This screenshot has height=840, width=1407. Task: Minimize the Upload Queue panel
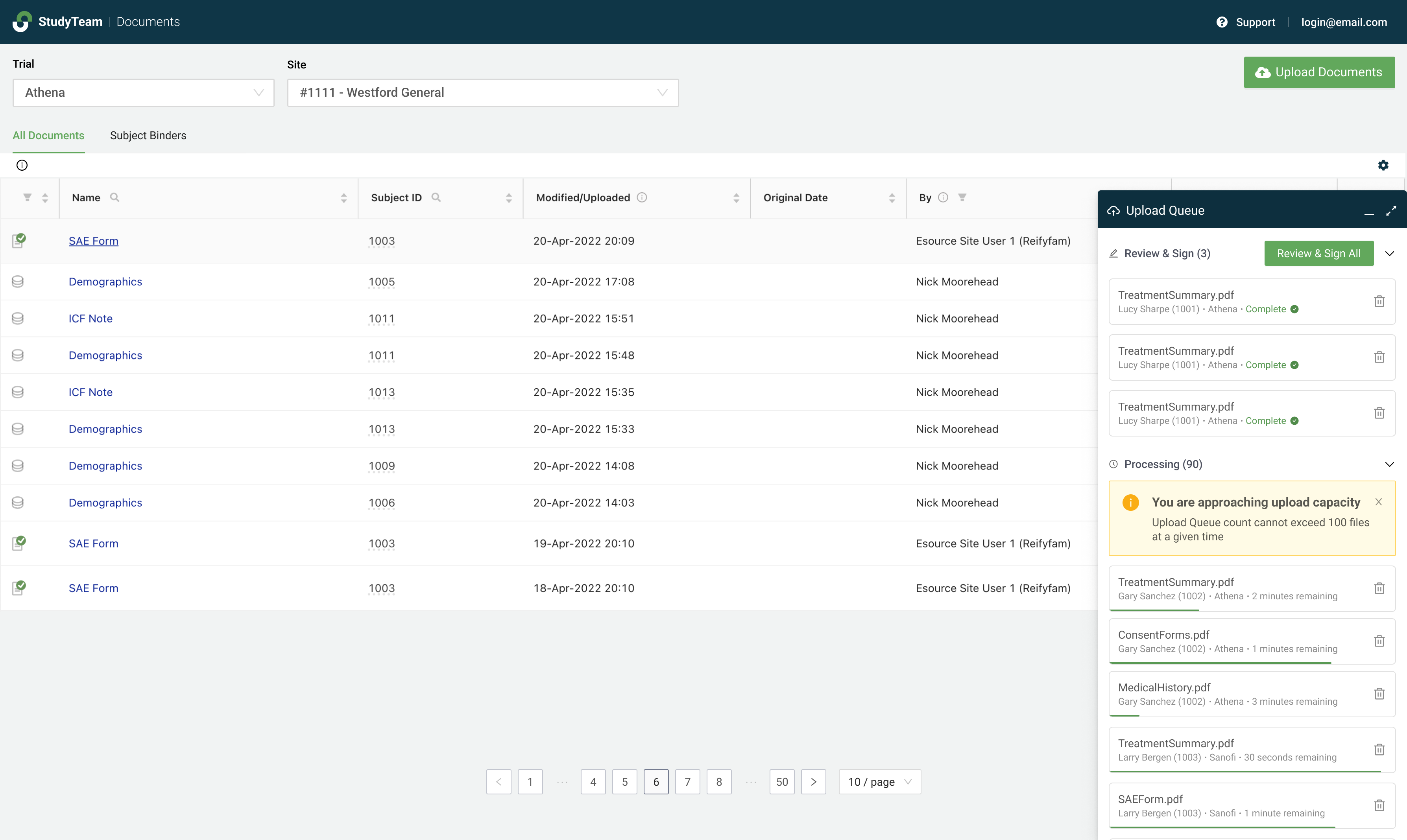tap(1368, 211)
